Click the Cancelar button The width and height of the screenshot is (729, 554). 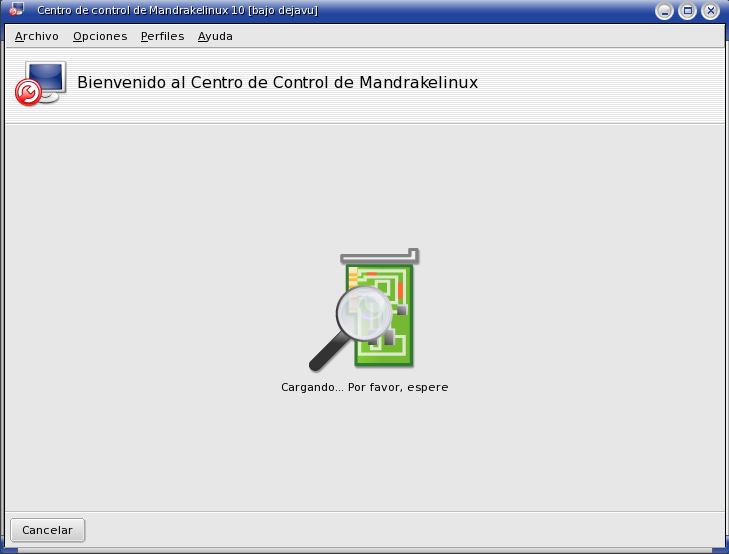point(47,530)
